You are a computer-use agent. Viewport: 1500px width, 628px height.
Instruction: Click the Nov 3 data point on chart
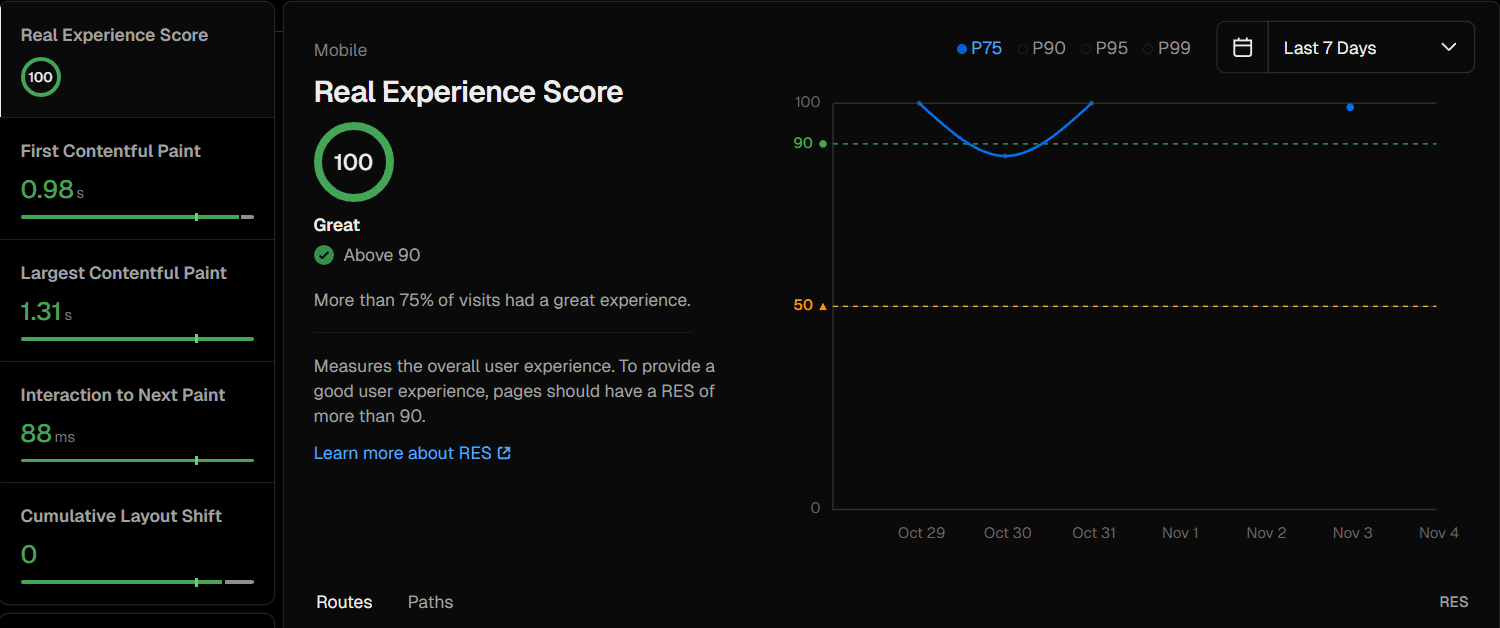pyautogui.click(x=1350, y=107)
